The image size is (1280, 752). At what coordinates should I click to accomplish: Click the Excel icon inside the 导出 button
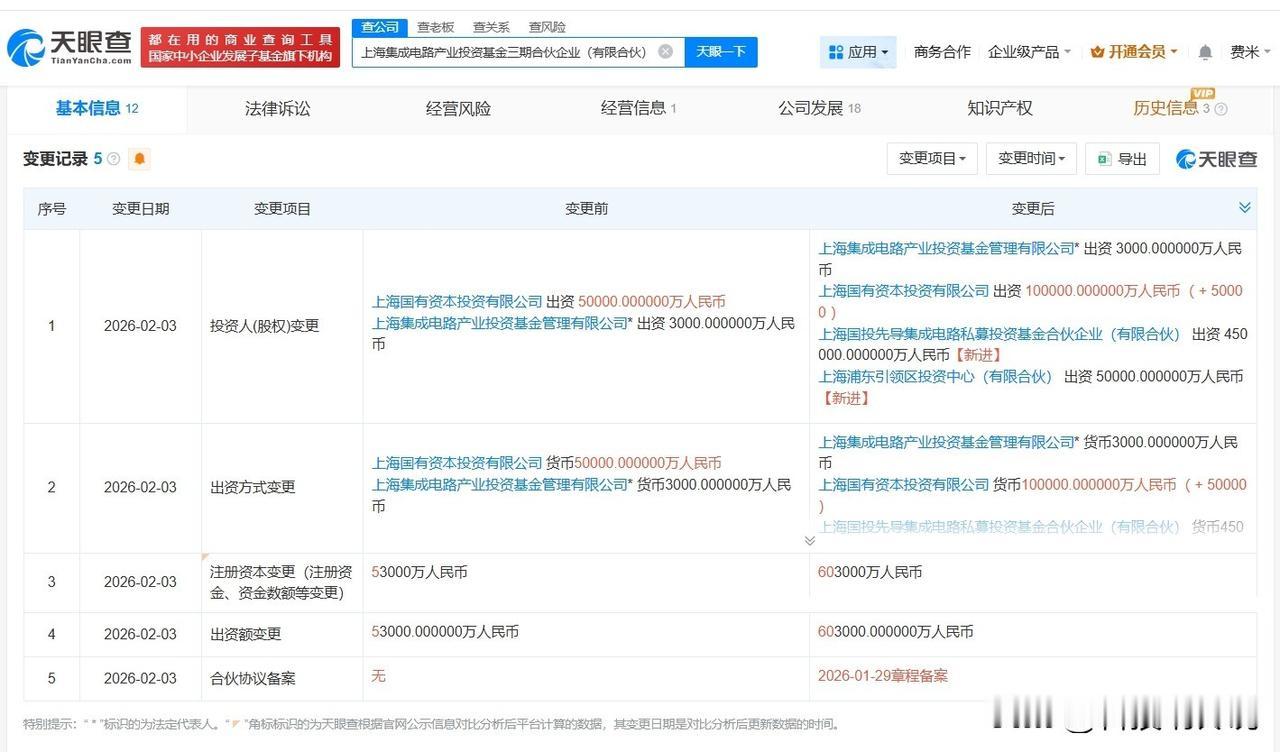pos(1103,158)
